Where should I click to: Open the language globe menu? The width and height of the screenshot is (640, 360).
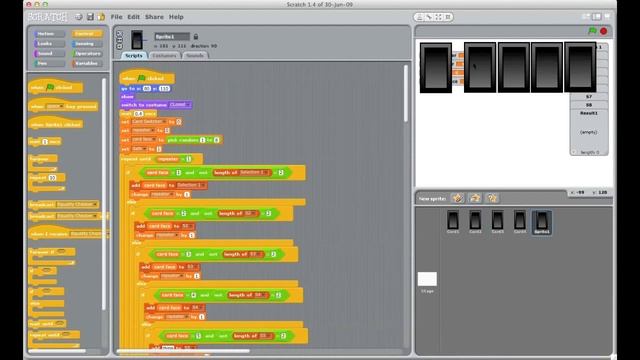79,17
